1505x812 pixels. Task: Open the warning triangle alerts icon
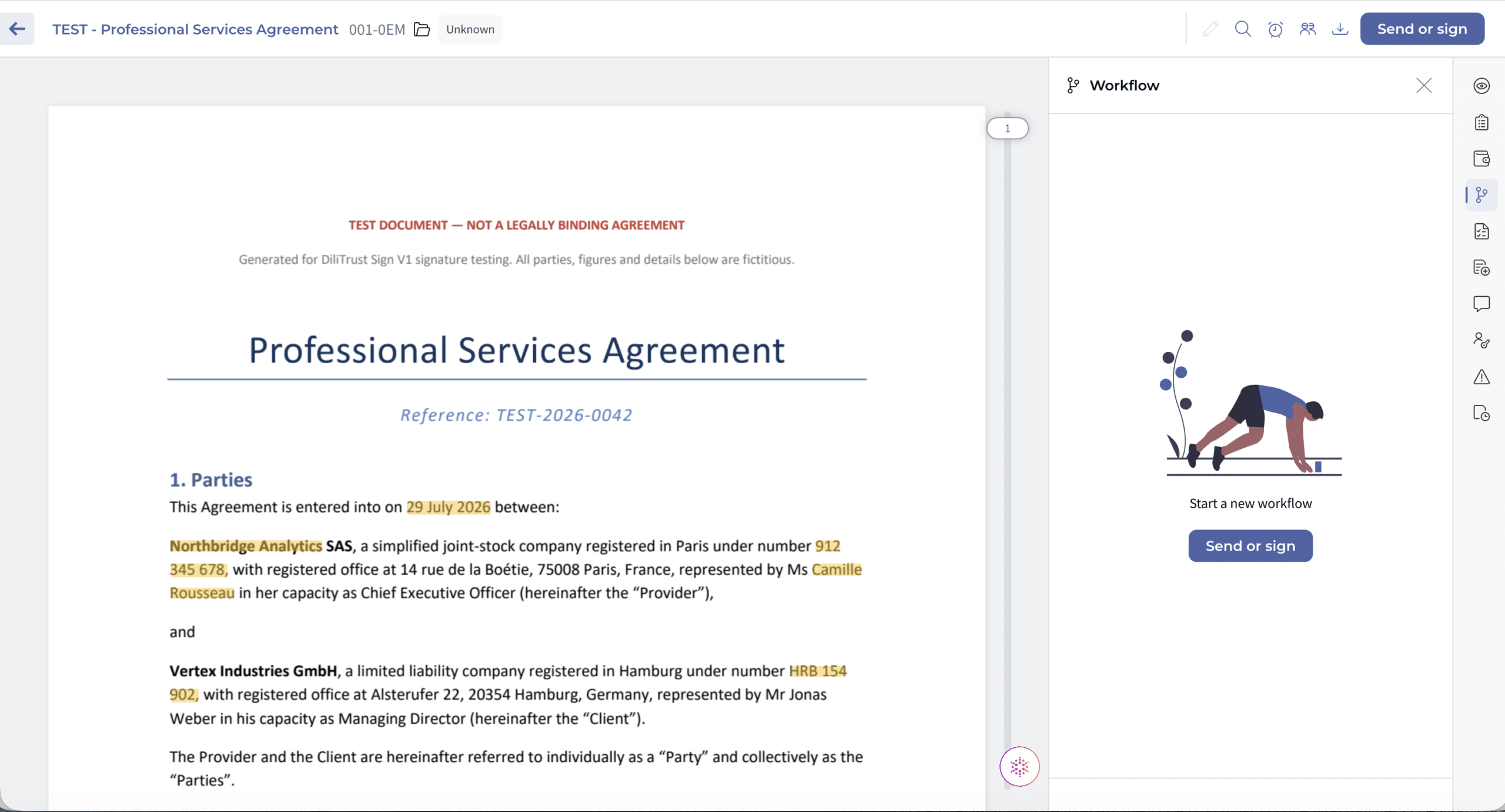[1481, 377]
